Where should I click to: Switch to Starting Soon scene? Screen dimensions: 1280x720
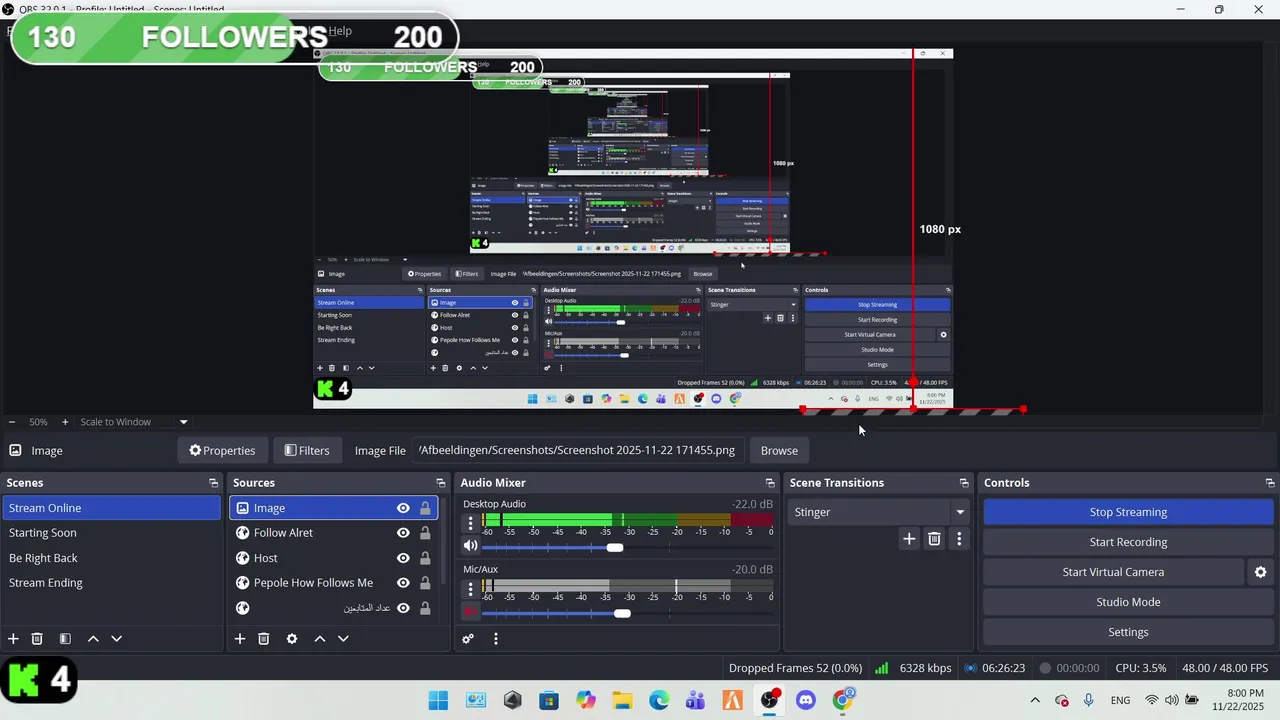111,533
